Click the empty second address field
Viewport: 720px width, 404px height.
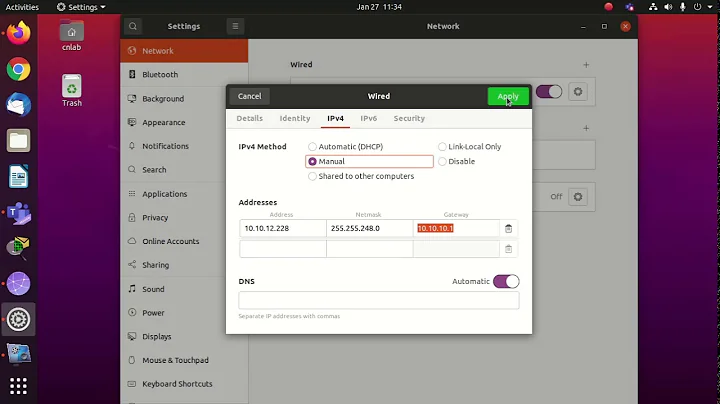282,249
